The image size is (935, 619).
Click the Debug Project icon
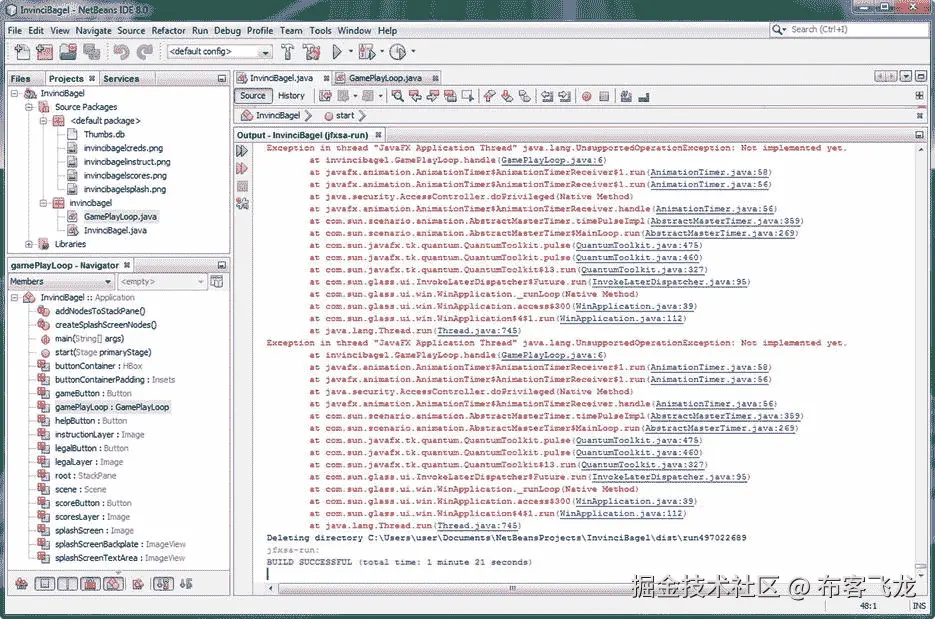366,52
